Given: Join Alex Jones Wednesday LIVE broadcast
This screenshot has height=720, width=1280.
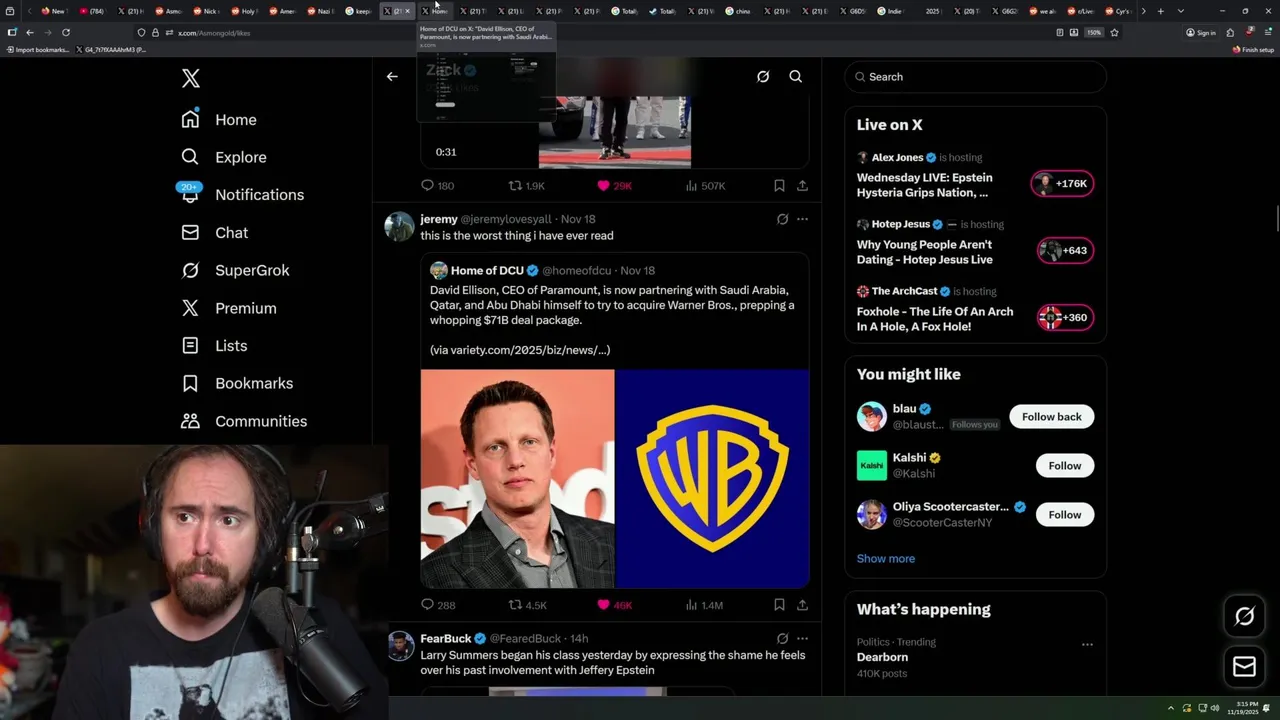Looking at the screenshot, I should click(925, 185).
